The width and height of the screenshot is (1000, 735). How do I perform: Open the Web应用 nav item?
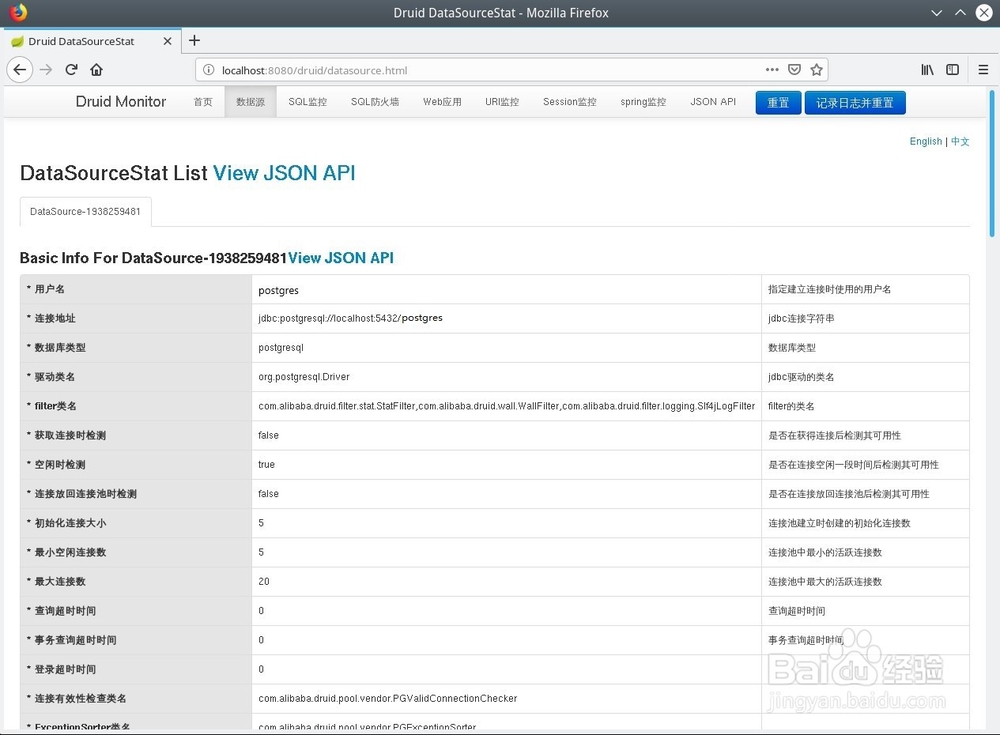(442, 102)
